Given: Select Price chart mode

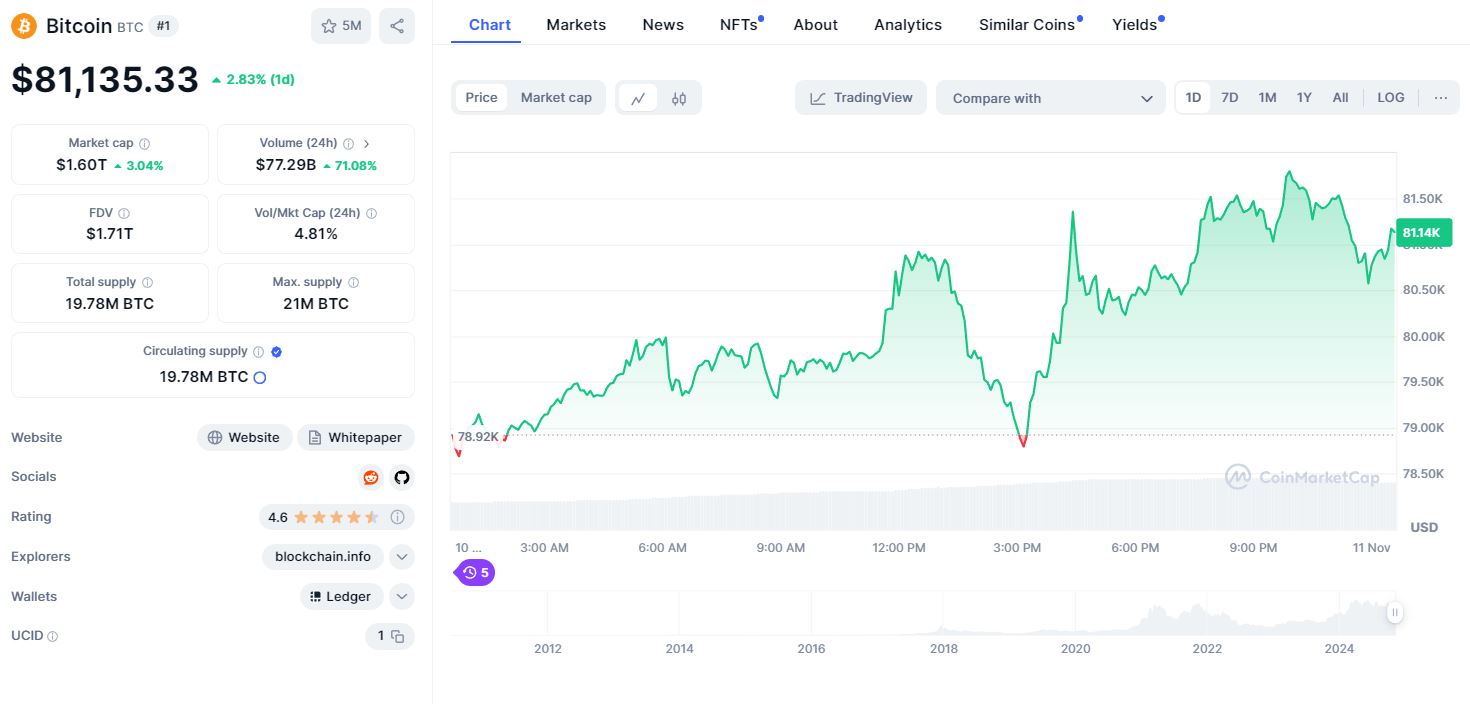Looking at the screenshot, I should (481, 97).
